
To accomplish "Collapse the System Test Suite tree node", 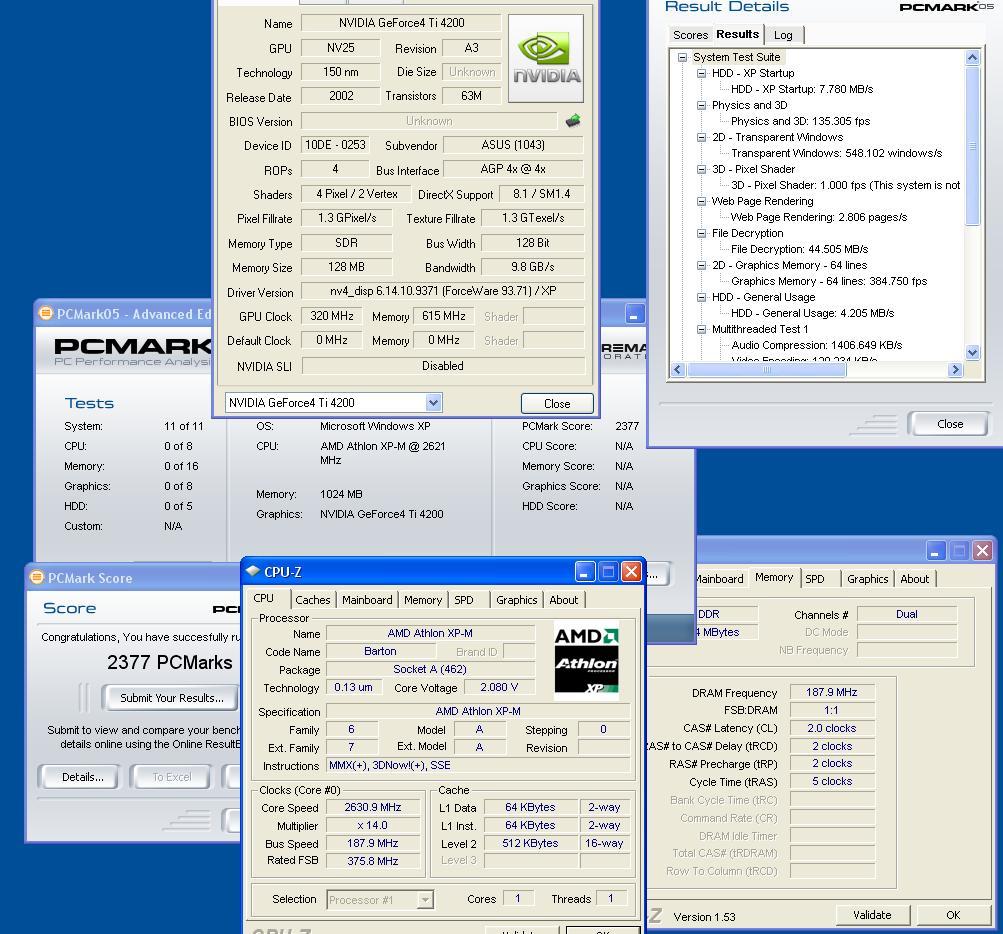I will [x=683, y=57].
